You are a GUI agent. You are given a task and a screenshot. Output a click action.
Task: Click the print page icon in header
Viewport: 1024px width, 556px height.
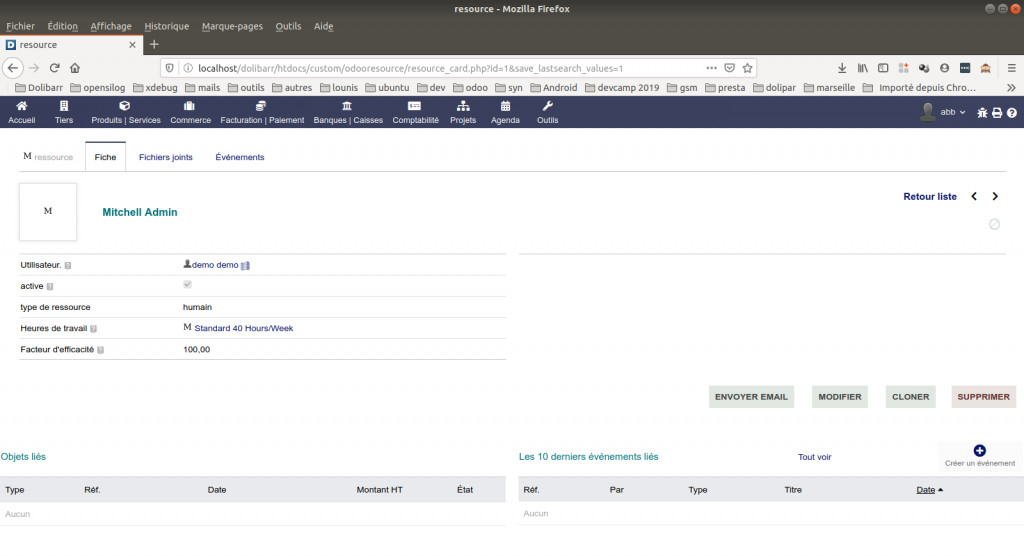(997, 112)
